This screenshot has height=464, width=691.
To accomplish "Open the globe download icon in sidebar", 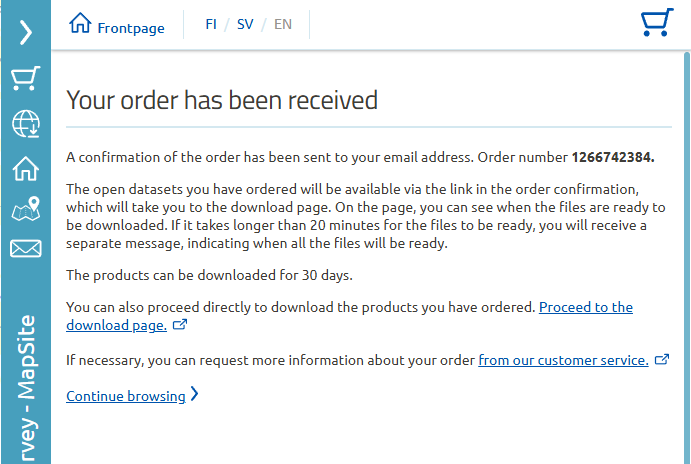I will click(26, 124).
